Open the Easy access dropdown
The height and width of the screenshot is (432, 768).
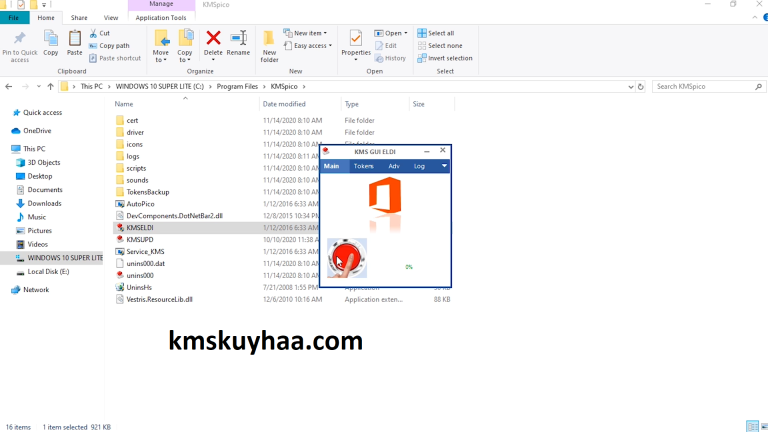[x=308, y=46]
